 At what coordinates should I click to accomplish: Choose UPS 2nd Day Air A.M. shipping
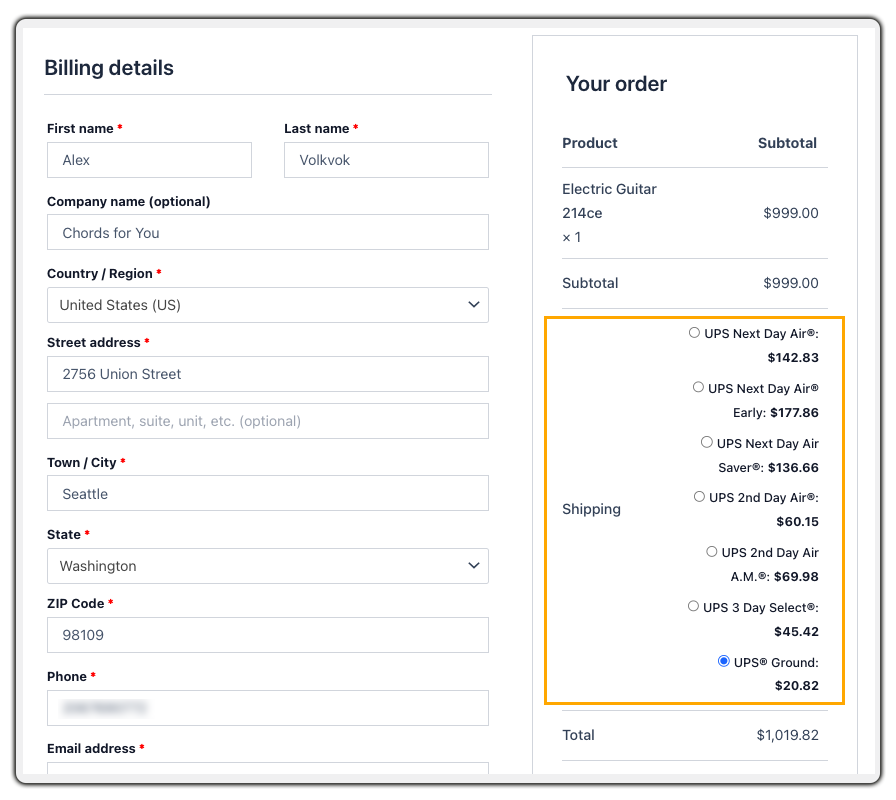point(711,551)
